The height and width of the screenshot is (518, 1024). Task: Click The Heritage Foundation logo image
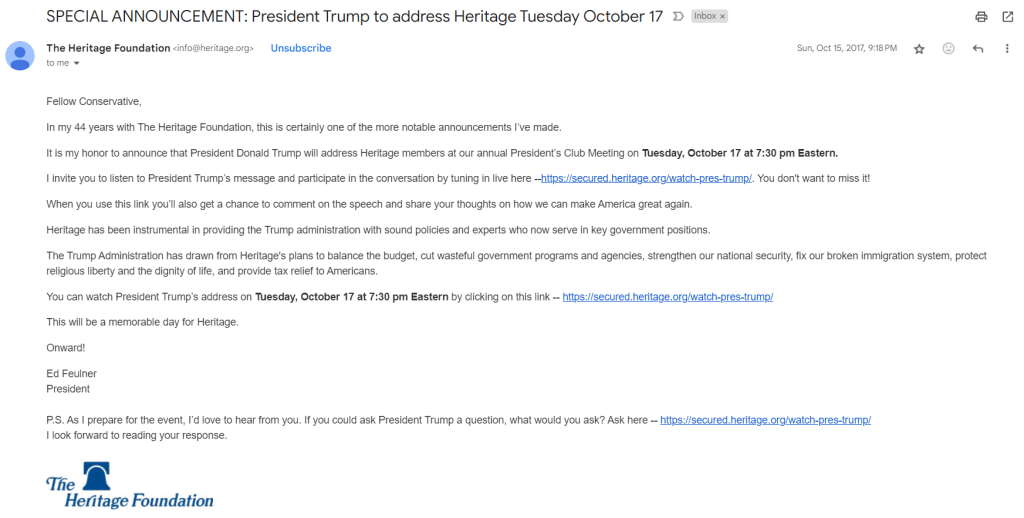point(129,485)
